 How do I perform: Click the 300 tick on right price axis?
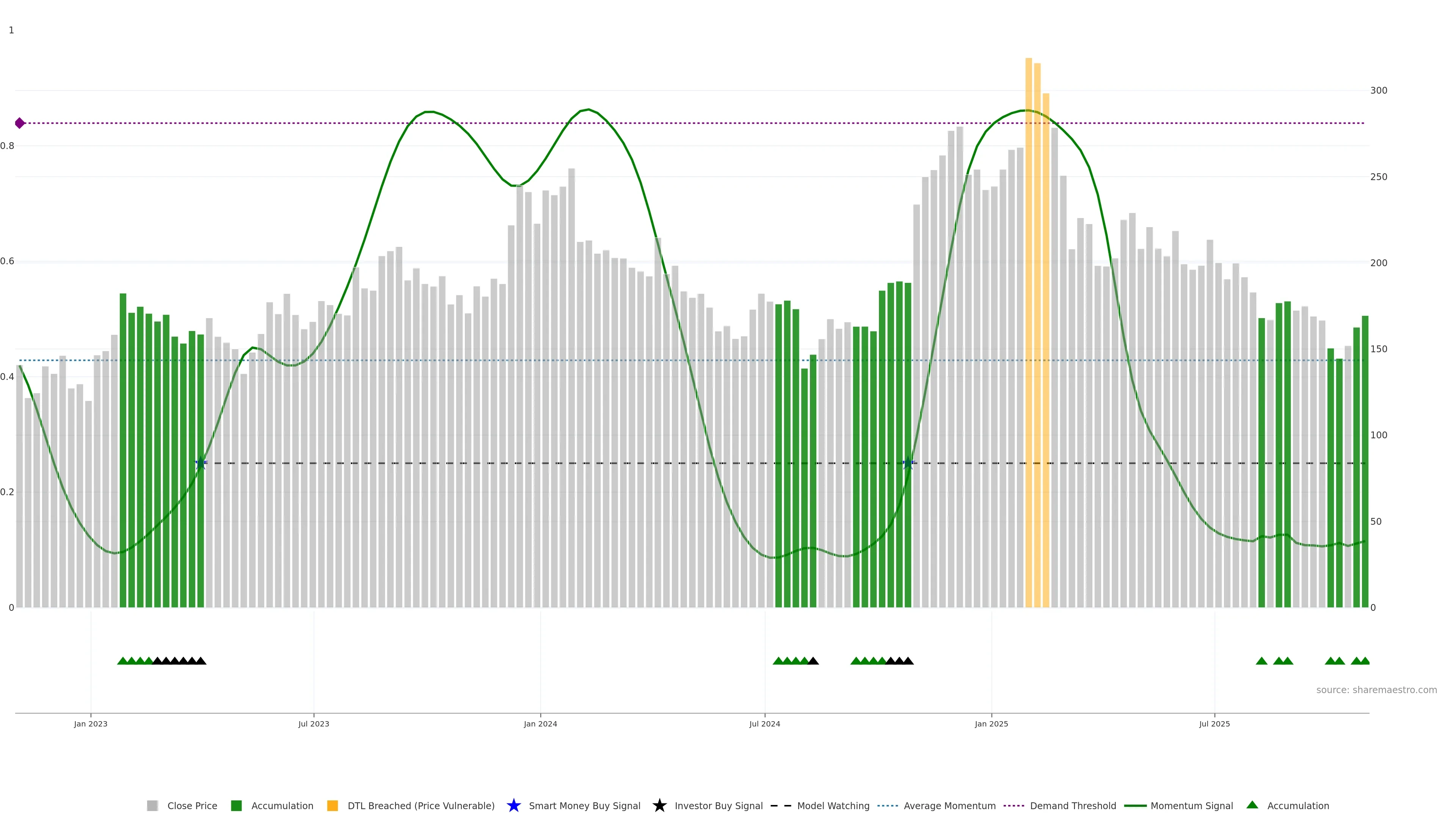pos(1379,91)
